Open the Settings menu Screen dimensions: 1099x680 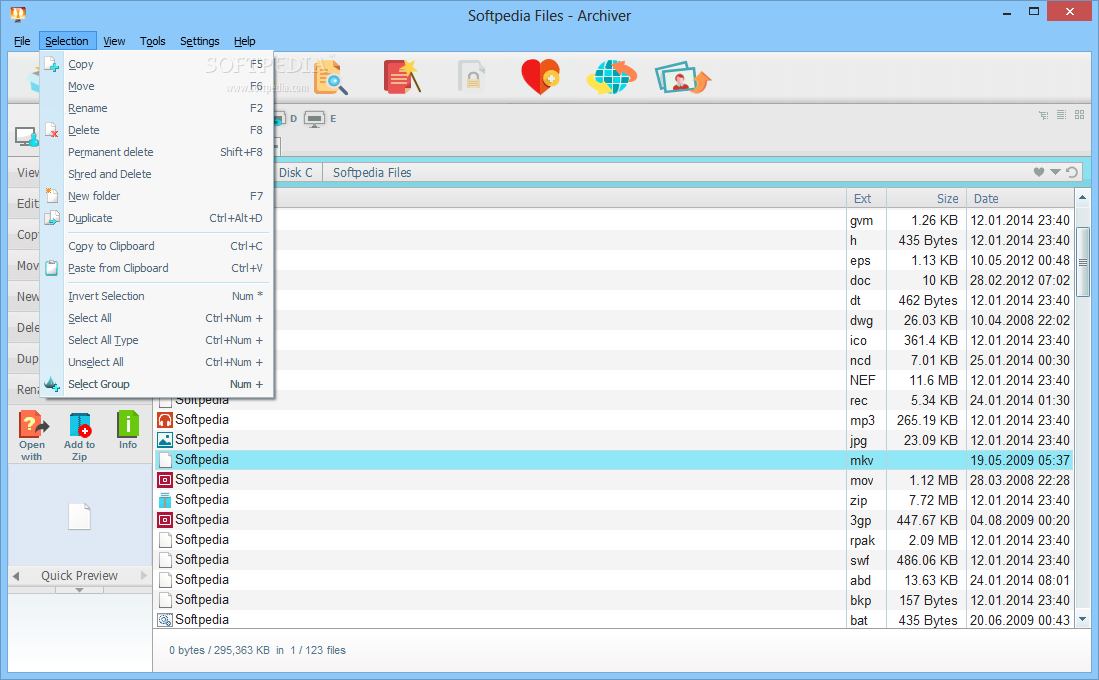coord(200,41)
